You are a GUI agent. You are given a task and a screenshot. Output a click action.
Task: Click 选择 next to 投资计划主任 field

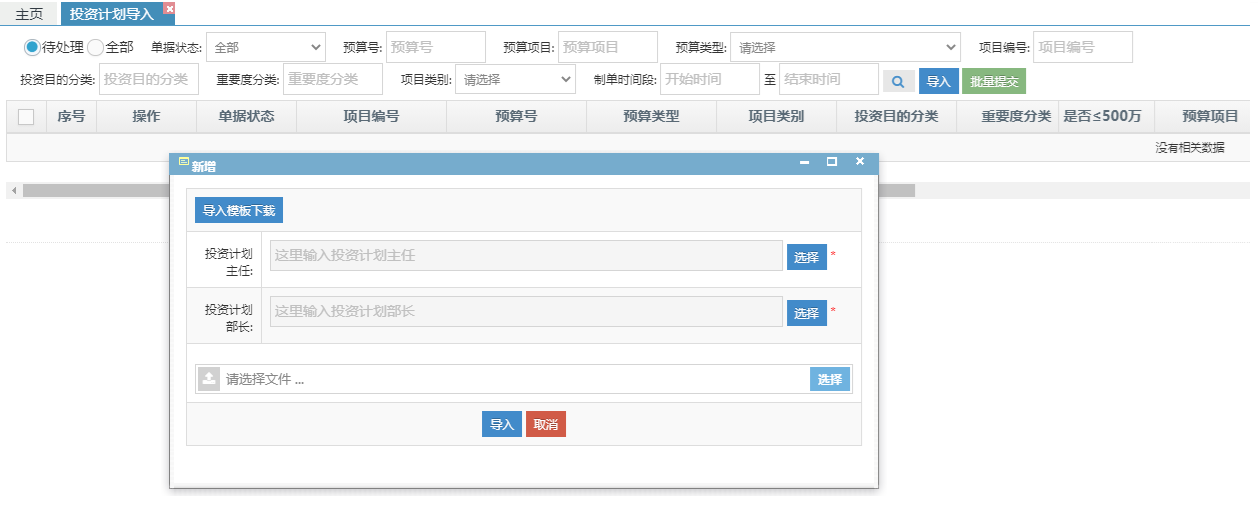pyautogui.click(x=806, y=257)
